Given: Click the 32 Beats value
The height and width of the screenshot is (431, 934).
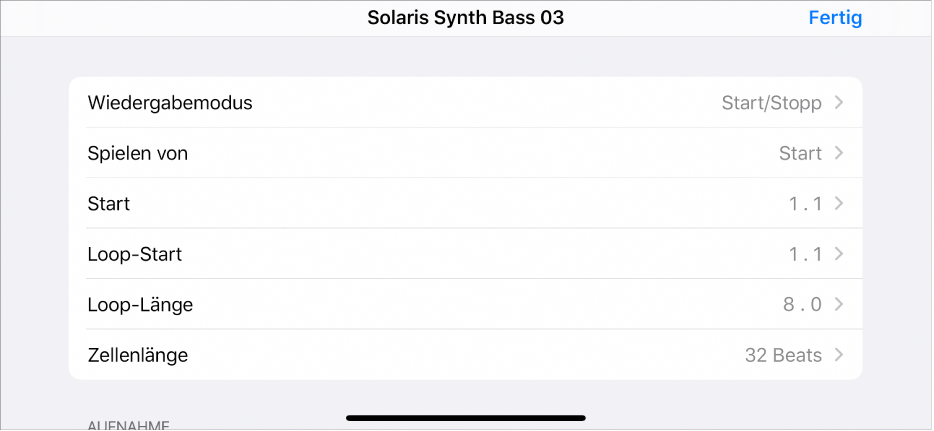Looking at the screenshot, I should [x=783, y=355].
